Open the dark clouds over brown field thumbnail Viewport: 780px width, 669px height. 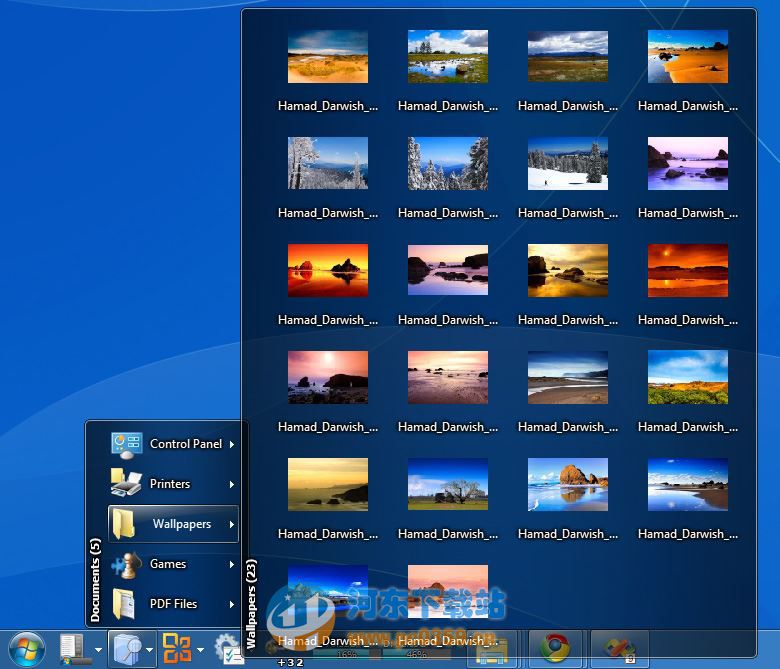[x=568, y=57]
